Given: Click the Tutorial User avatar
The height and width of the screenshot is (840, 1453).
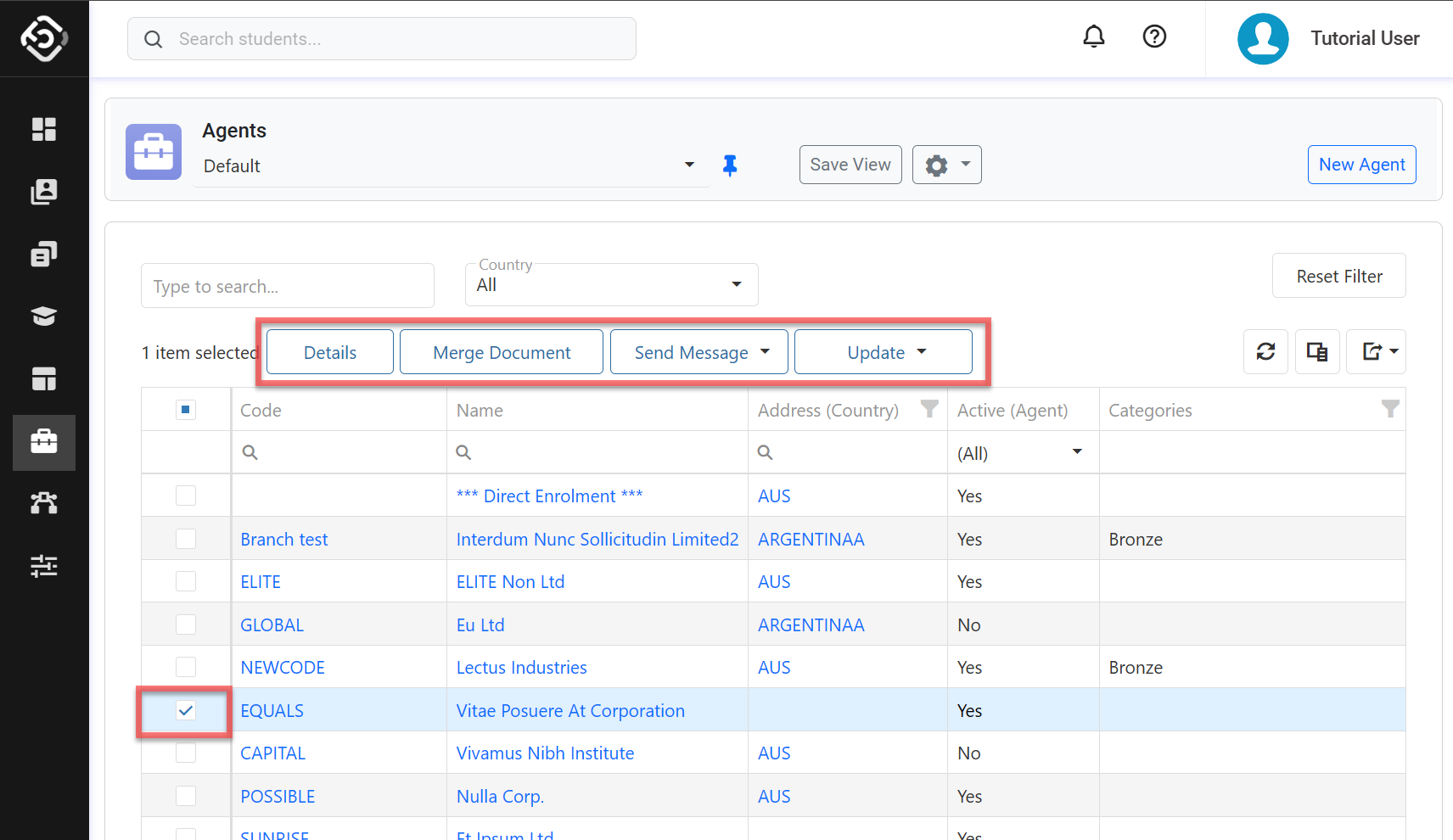Looking at the screenshot, I should click(x=1263, y=38).
